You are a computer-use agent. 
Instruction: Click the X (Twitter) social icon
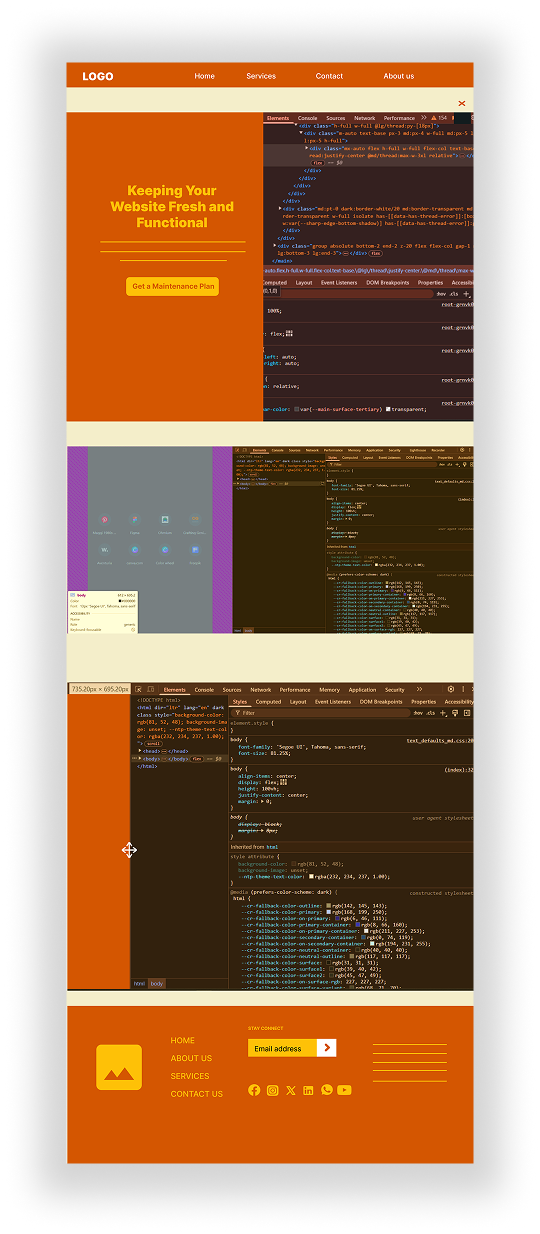click(x=290, y=1090)
